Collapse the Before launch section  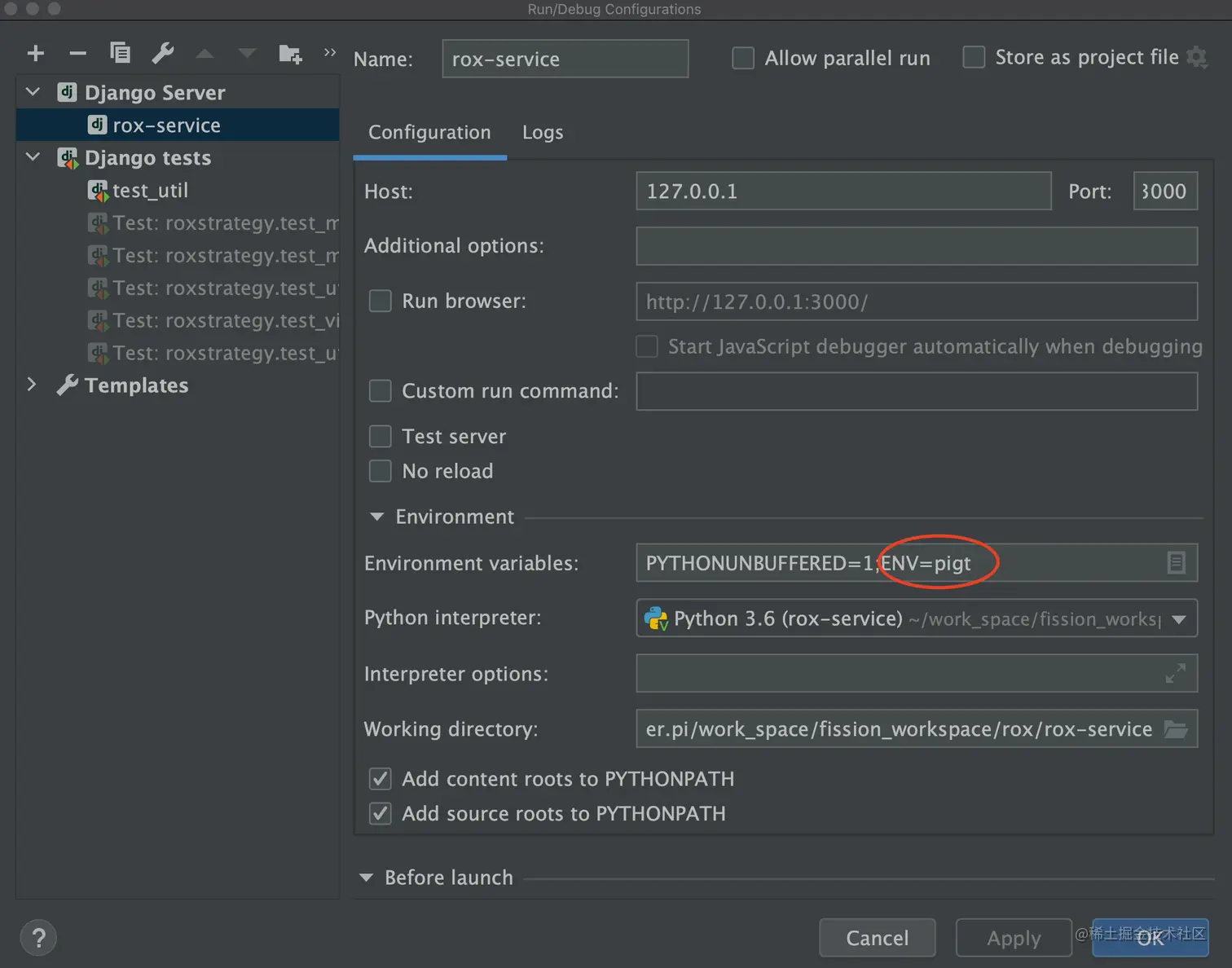[x=366, y=878]
